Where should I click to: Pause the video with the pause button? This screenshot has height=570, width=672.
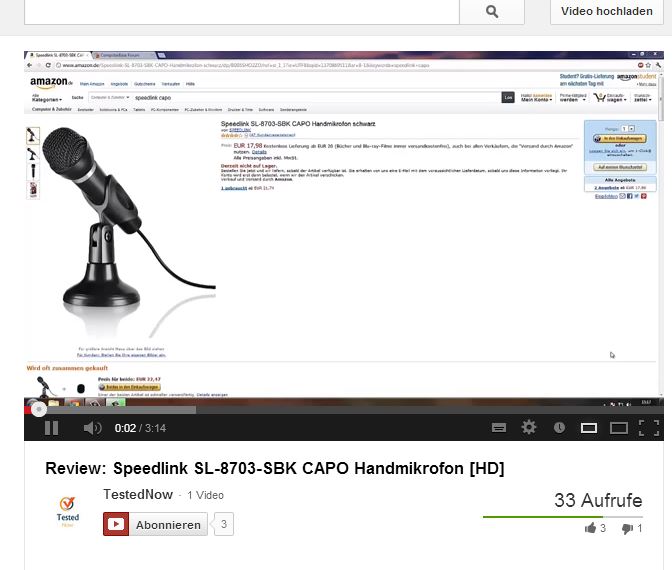(x=51, y=428)
